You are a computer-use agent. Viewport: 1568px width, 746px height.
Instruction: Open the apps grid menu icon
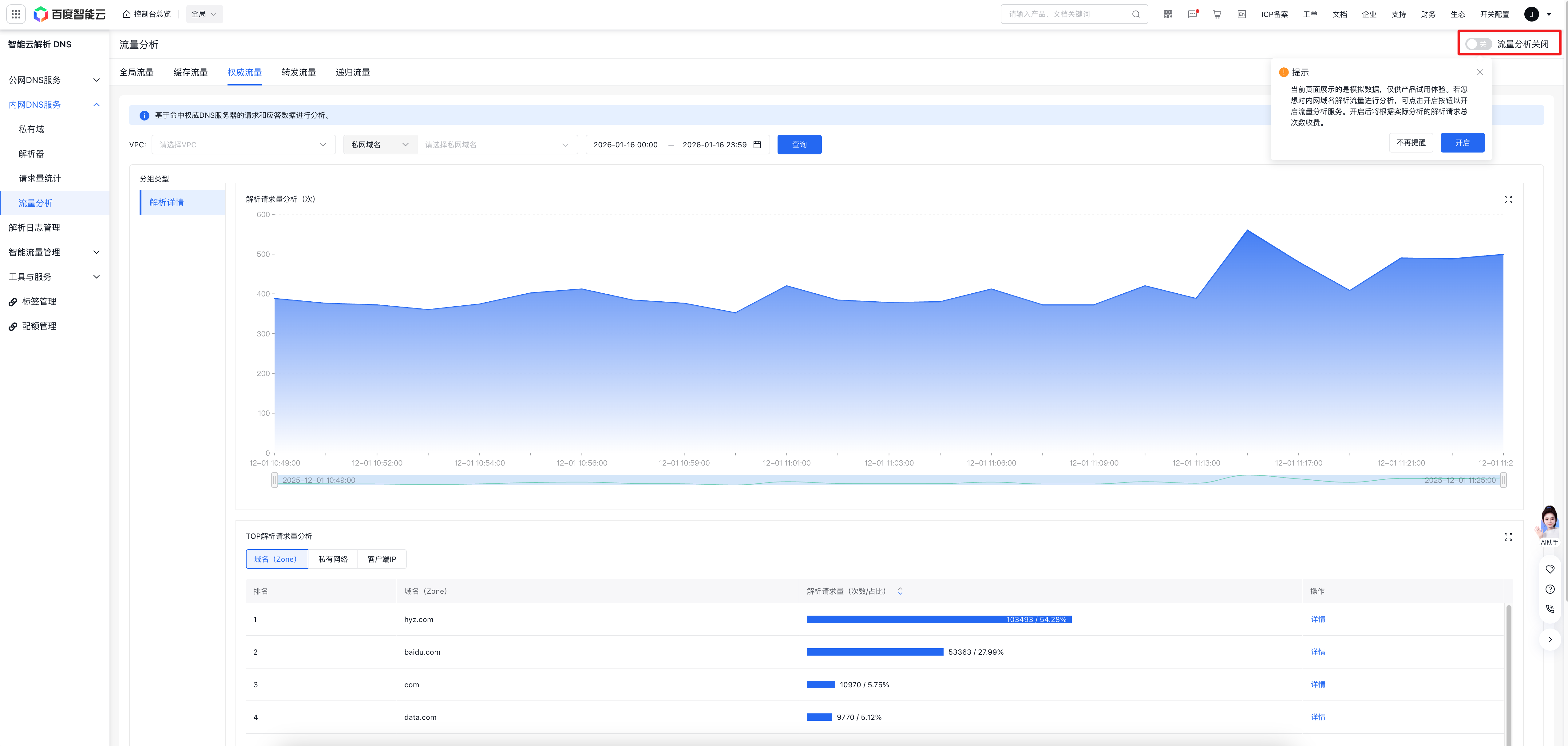click(x=16, y=14)
